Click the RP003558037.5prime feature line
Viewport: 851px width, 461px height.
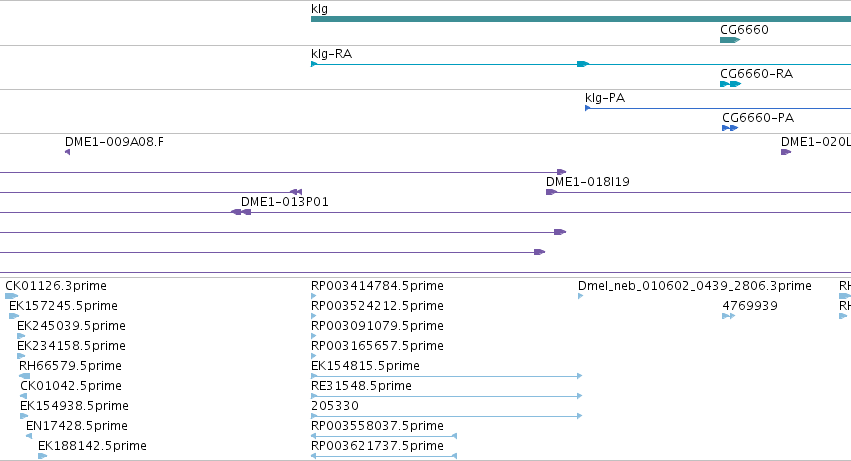click(384, 436)
